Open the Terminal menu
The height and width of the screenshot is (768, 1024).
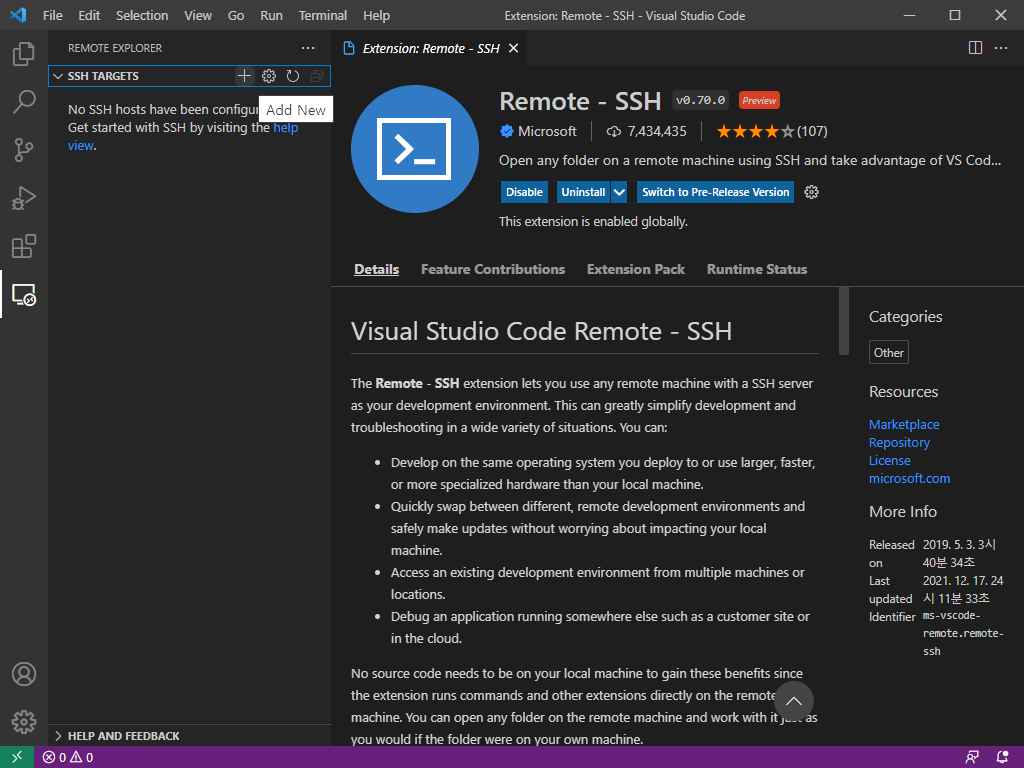323,15
